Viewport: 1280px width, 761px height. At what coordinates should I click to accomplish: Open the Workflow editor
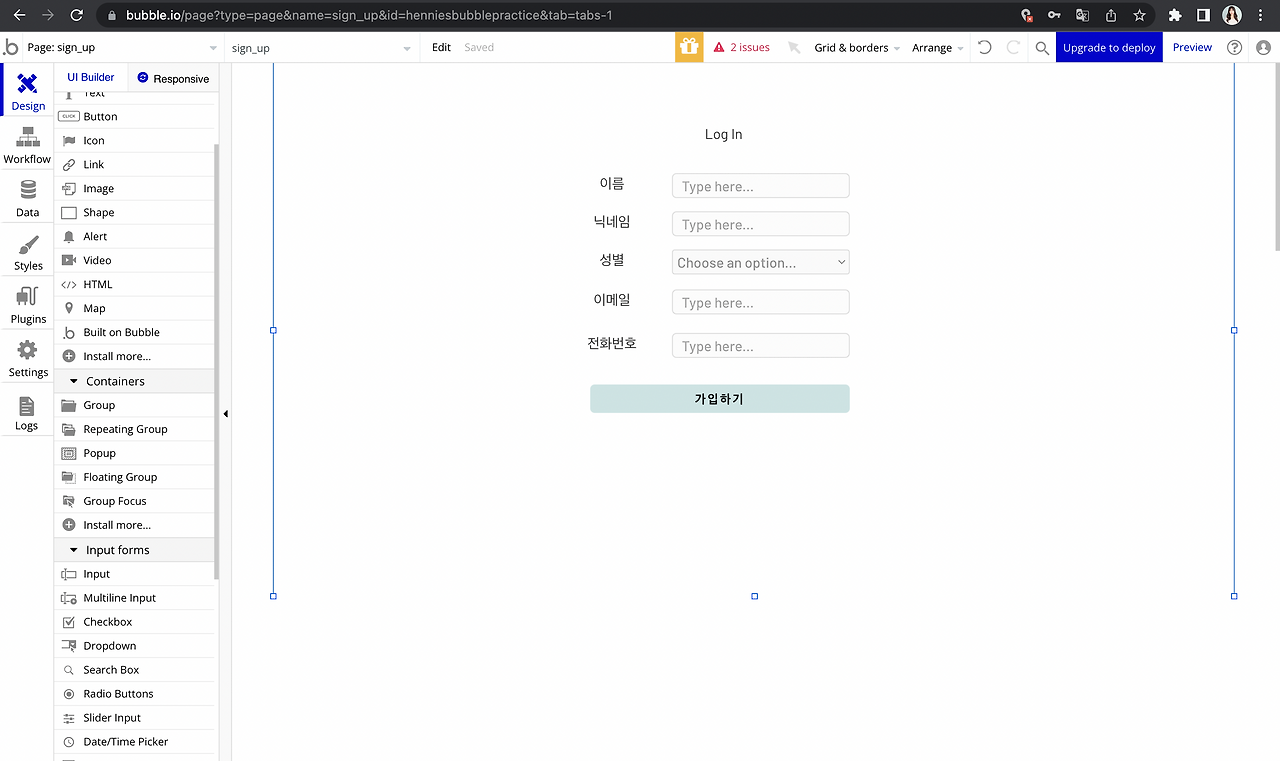(27, 144)
